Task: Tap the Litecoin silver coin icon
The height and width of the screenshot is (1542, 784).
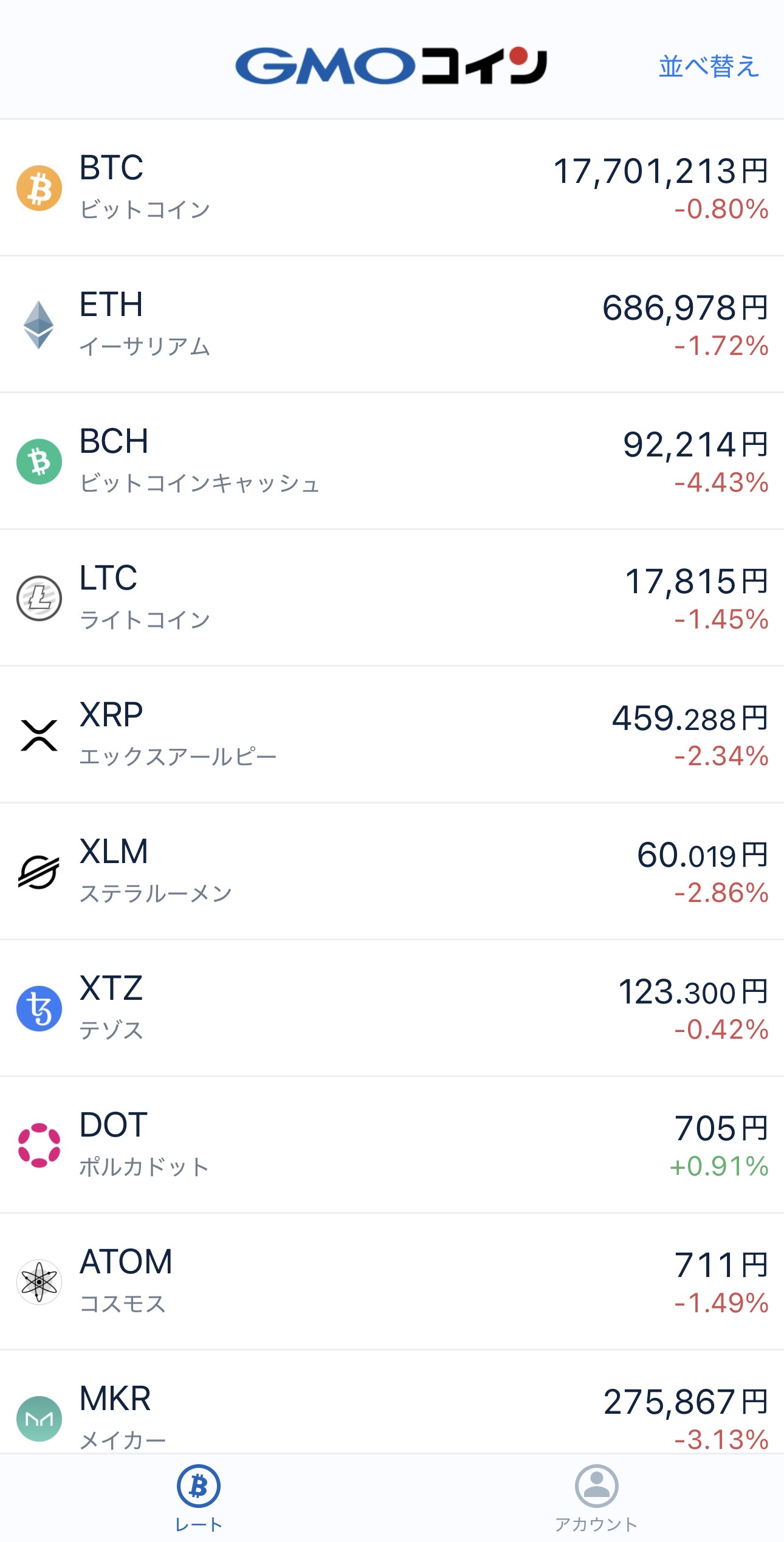Action: click(x=39, y=599)
